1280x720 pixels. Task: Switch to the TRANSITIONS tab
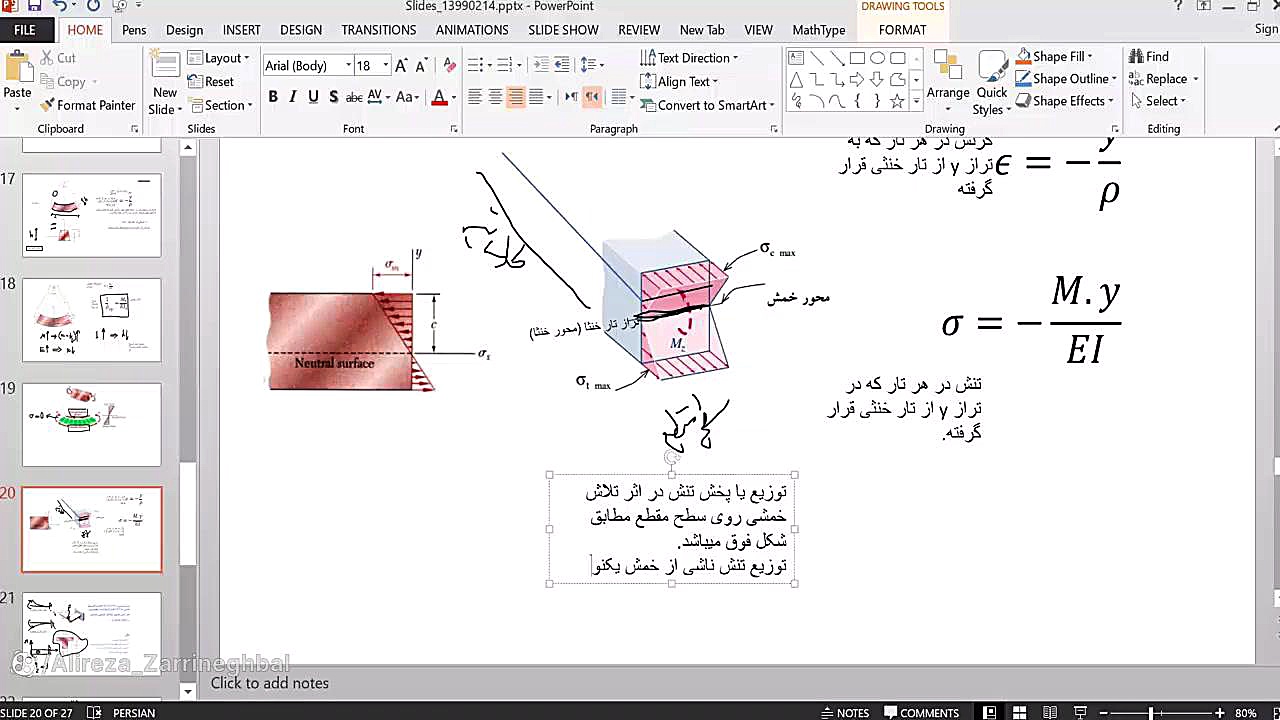point(379,30)
